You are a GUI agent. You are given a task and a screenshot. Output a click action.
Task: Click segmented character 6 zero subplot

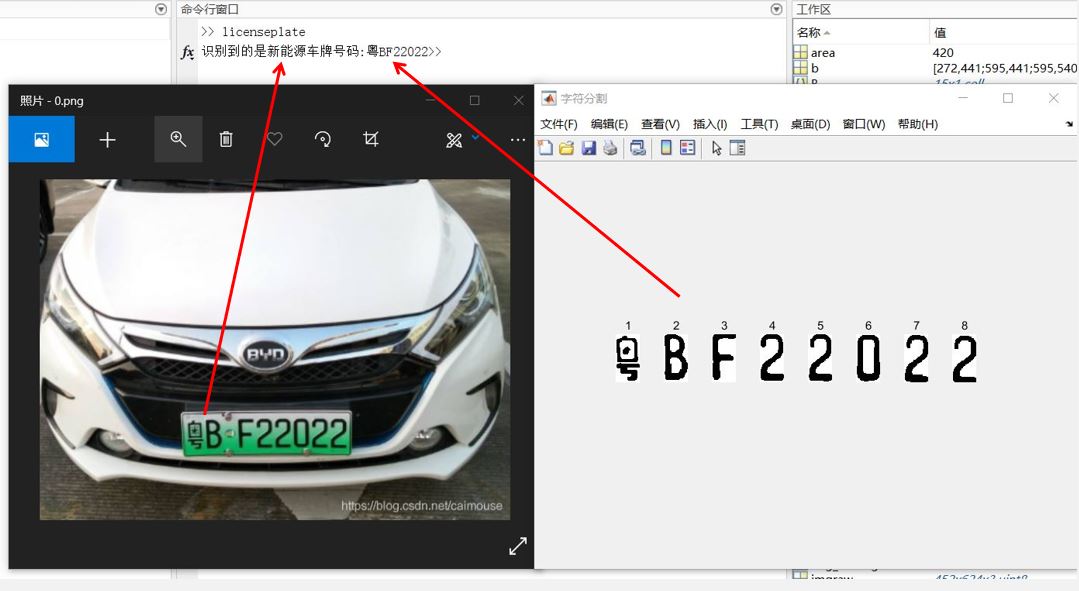pyautogui.click(x=868, y=358)
